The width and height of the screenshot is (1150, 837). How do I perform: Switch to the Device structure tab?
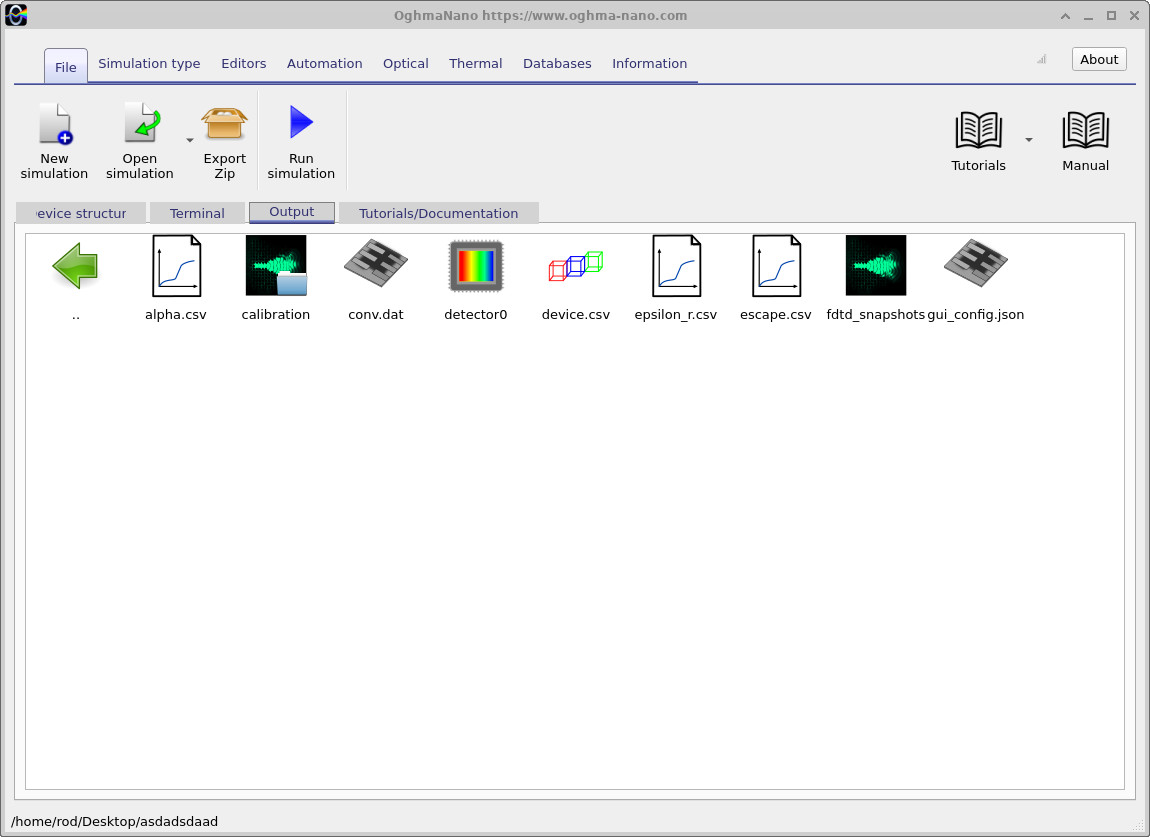tap(81, 213)
